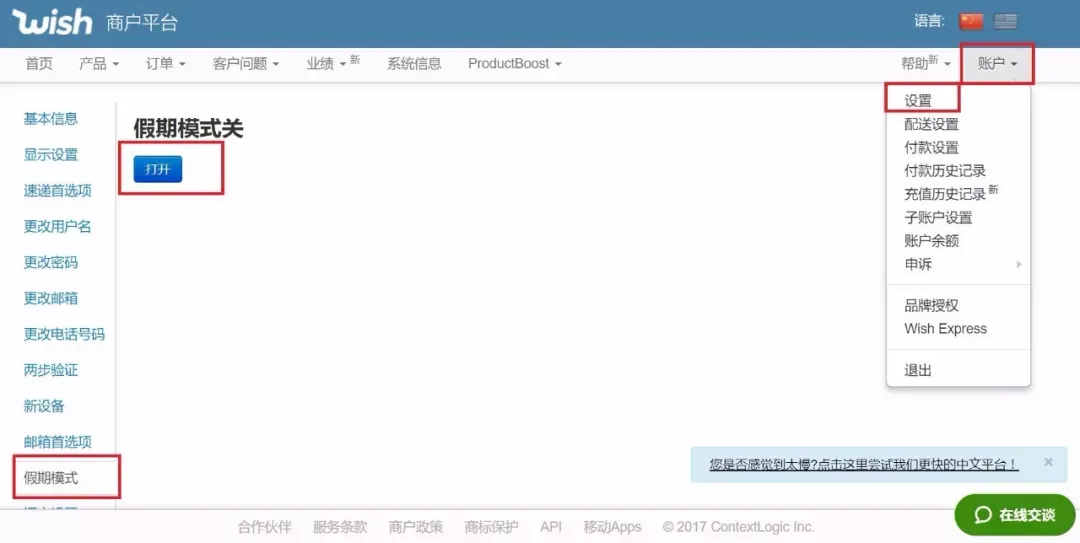Close the Chinese platform notification banner
Screen dimensions: 1080x543
click(1048, 462)
